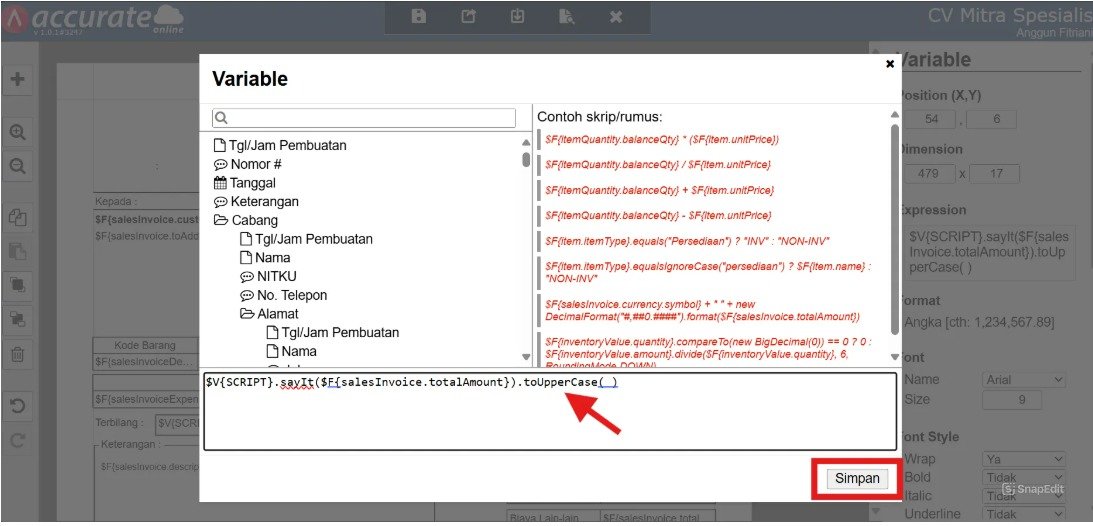Open the Italic dropdown showing Tidak

[1024, 496]
